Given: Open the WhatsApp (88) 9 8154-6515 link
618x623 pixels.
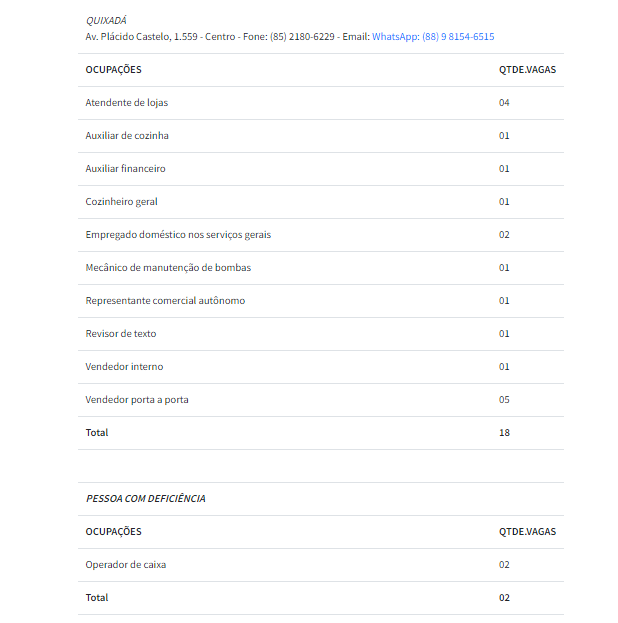Looking at the screenshot, I should tap(432, 36).
